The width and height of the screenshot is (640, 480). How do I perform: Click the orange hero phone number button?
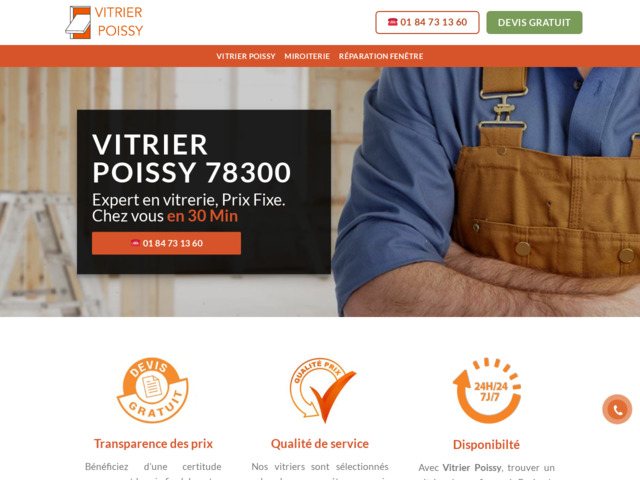point(167,243)
